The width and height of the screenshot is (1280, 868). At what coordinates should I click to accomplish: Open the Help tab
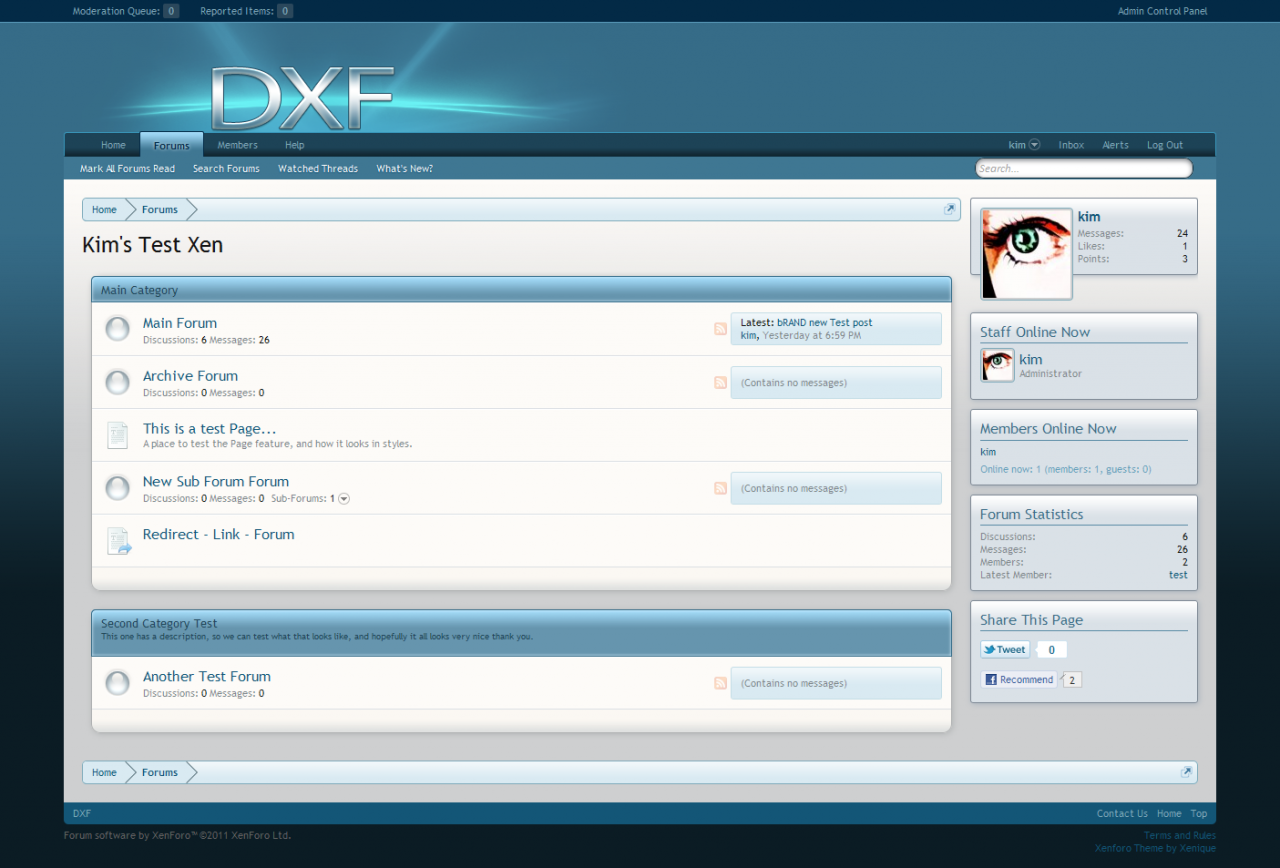tap(294, 145)
